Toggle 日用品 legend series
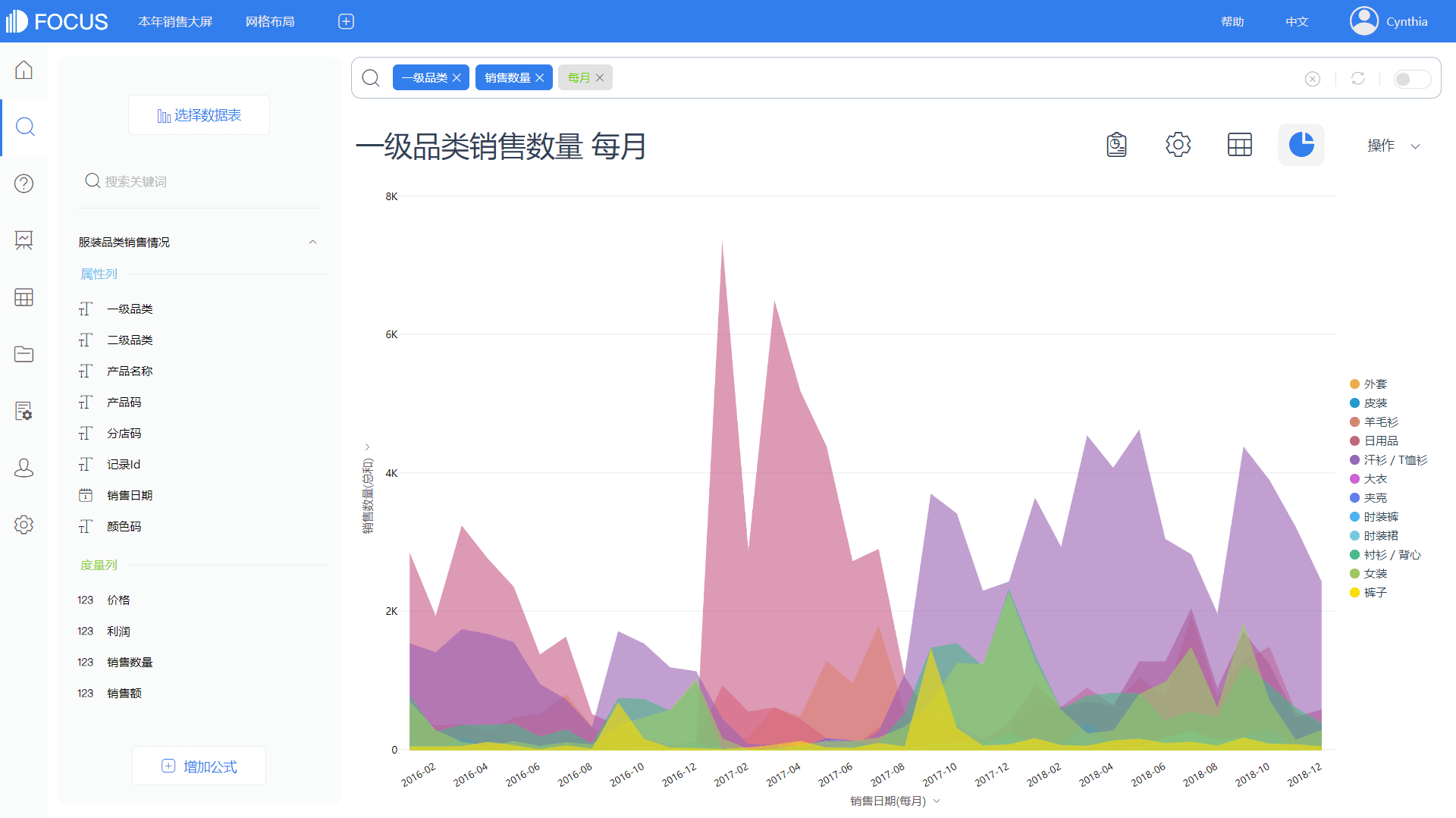This screenshot has height=818, width=1456. pos(1373,440)
